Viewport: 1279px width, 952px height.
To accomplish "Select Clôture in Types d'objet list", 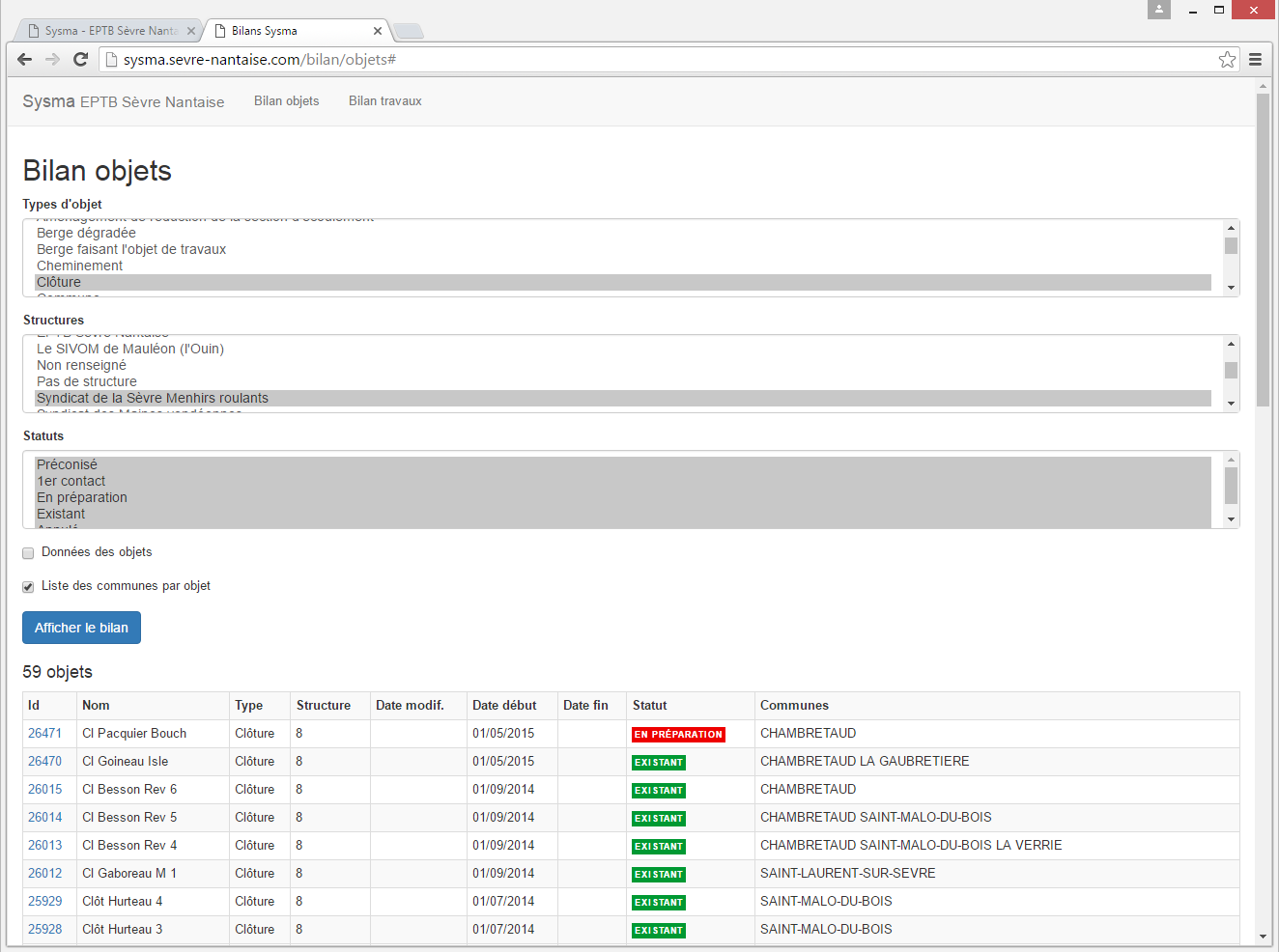I will point(623,282).
